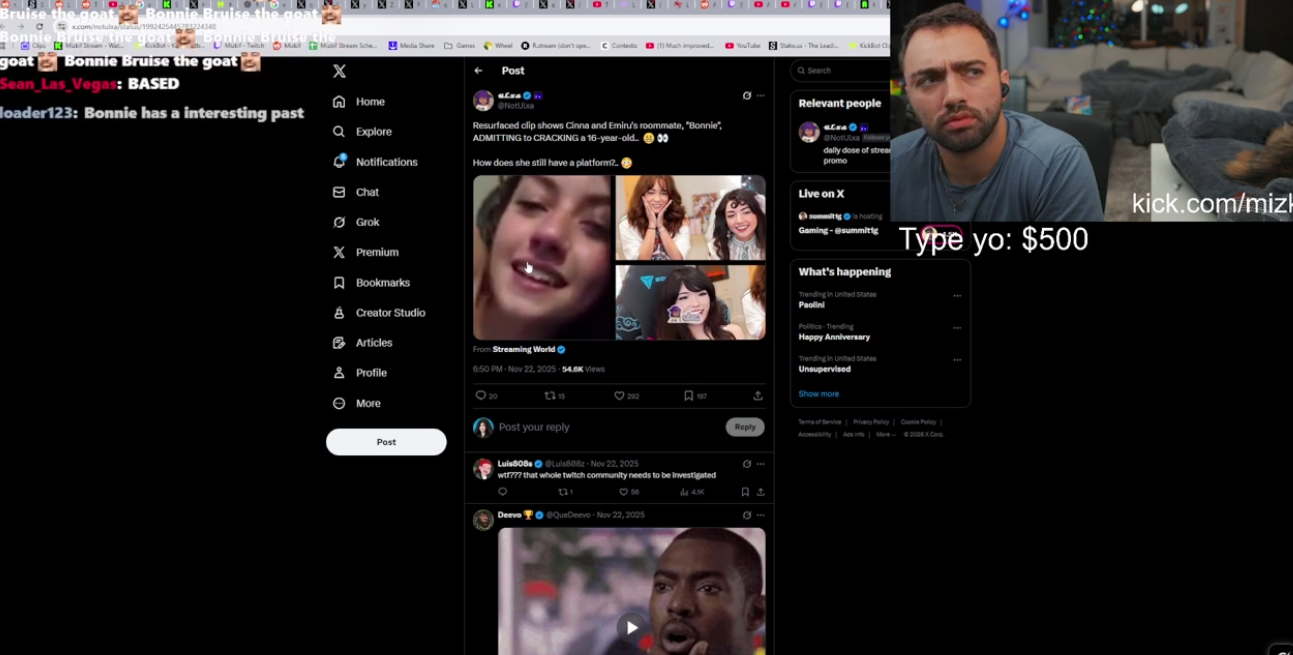
Task: Play the video in Deevo's reply
Action: [x=632, y=628]
